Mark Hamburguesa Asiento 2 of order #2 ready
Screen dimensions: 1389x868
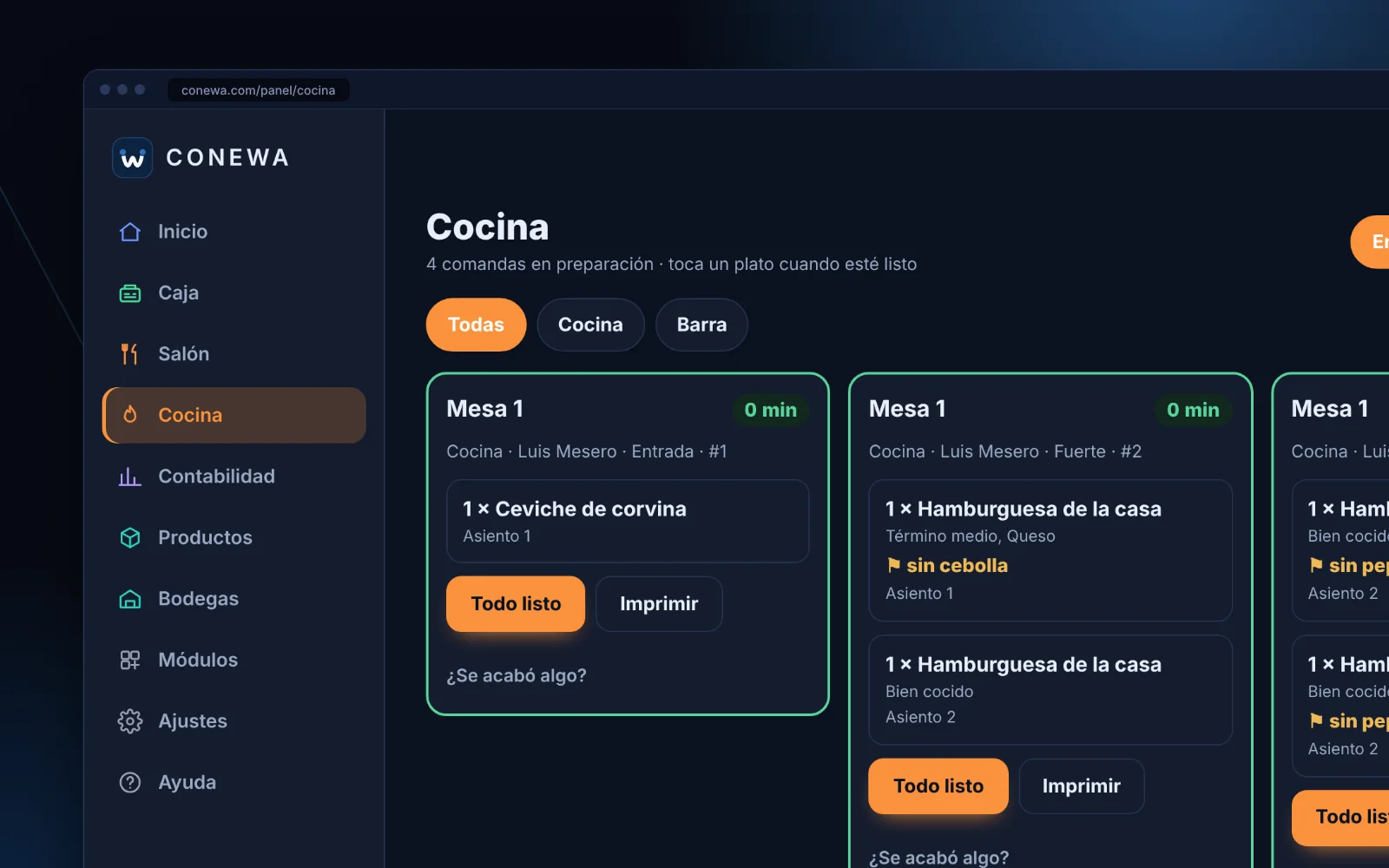click(1050, 690)
